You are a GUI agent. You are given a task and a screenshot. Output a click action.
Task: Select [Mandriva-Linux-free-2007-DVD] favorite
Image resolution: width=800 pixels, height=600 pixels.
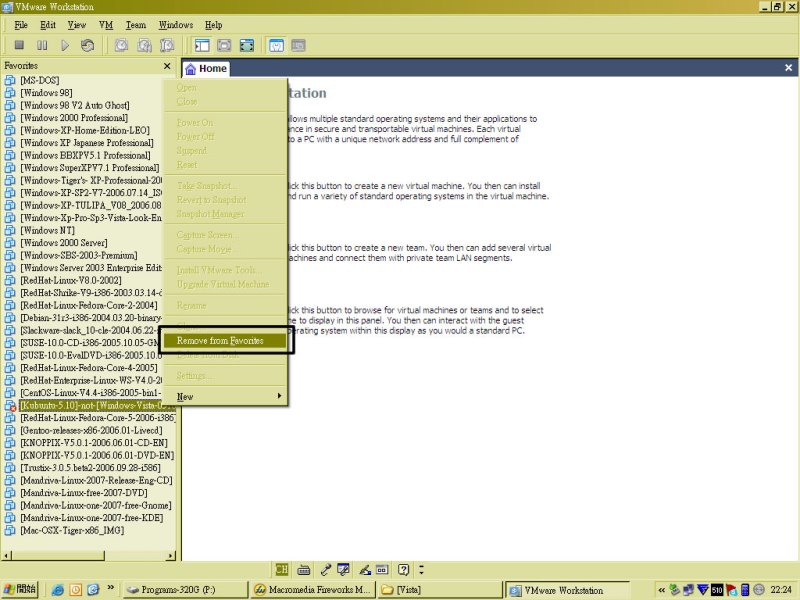coord(84,492)
